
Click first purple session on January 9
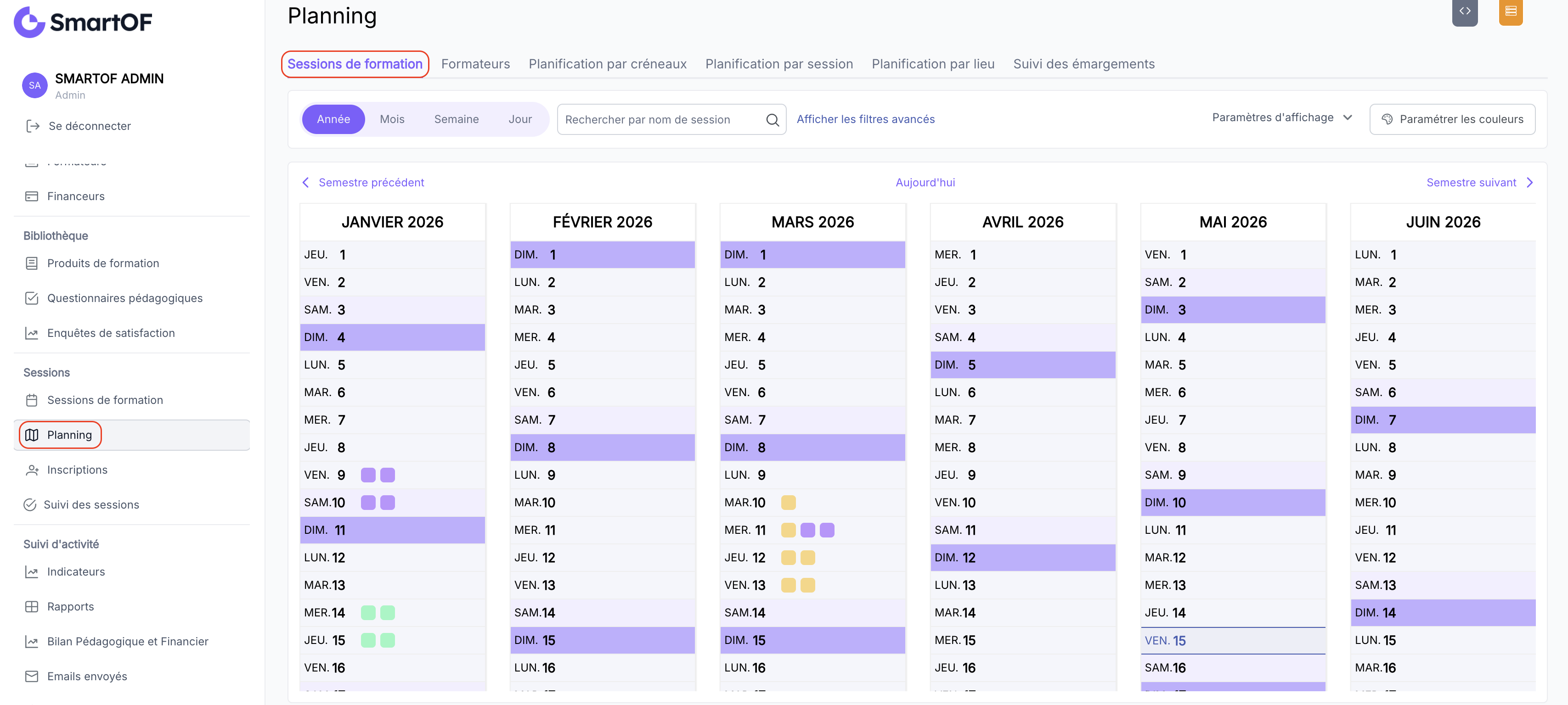[368, 475]
